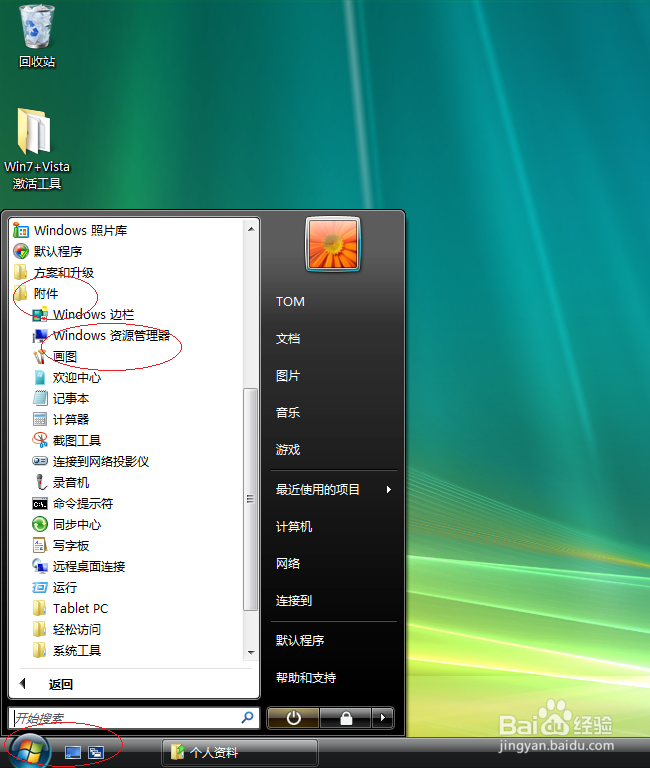Click the programs list scrollbar thumb
The width and height of the screenshot is (650, 768).
(x=250, y=499)
